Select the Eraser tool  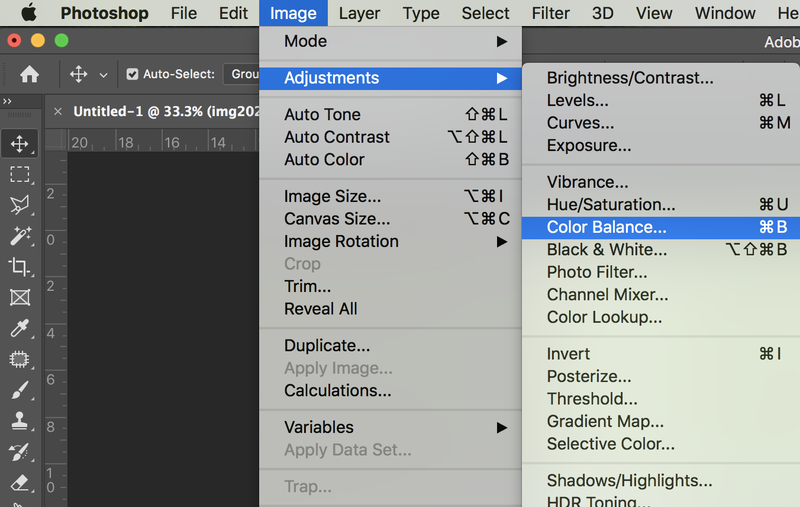19,482
